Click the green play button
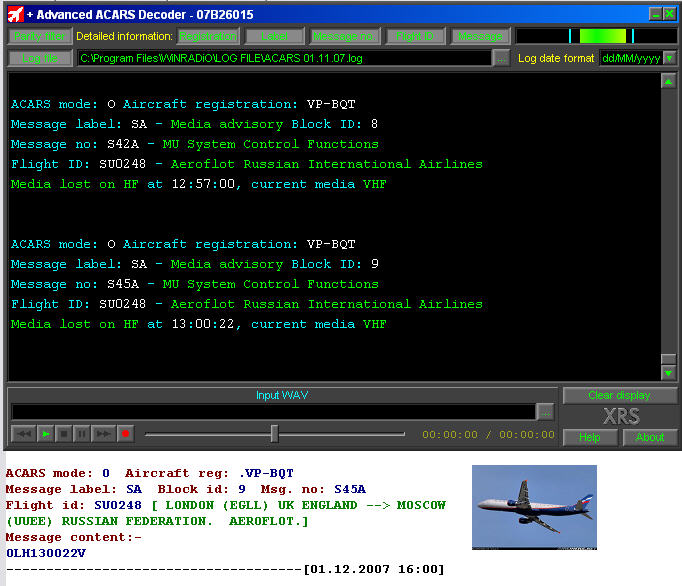 pyautogui.click(x=45, y=434)
